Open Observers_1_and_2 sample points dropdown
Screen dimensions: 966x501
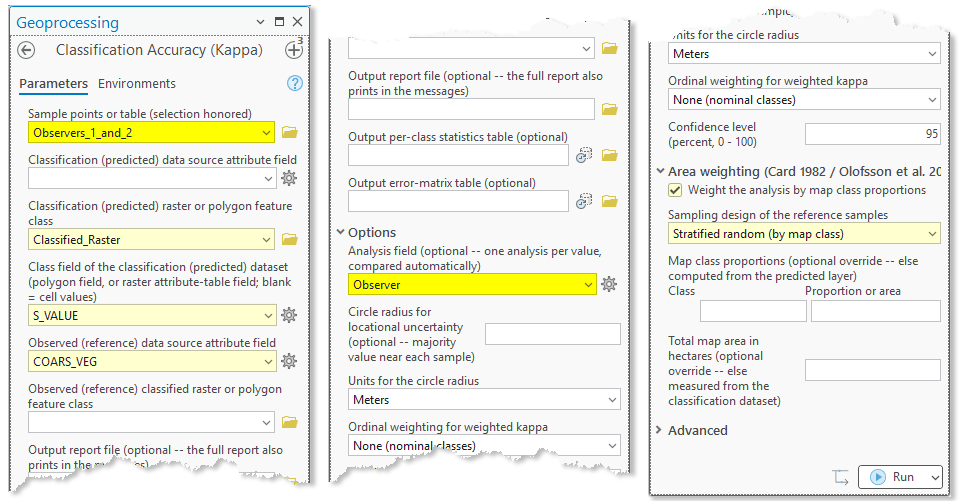click(266, 132)
